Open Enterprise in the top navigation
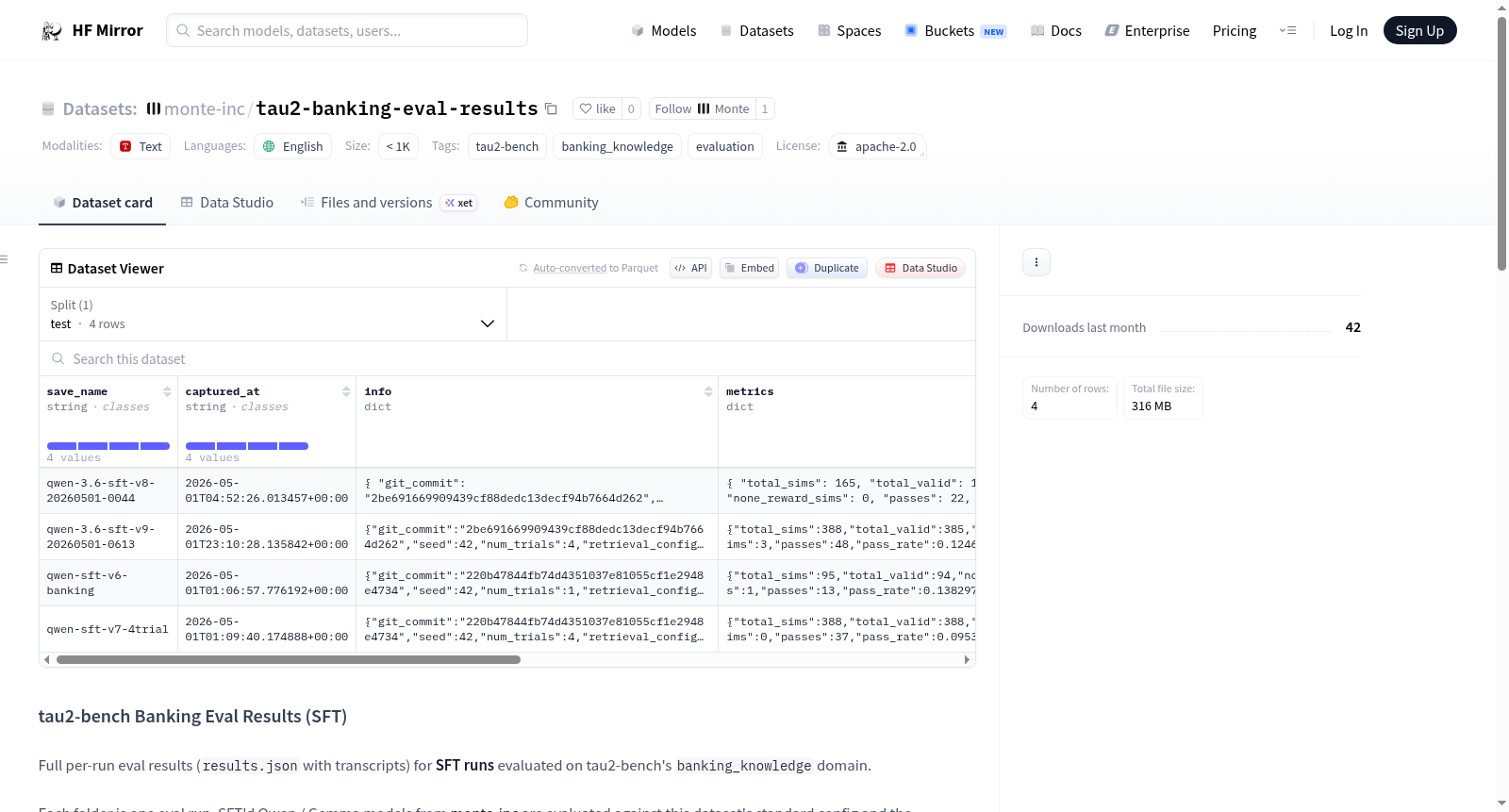1509x812 pixels. (1147, 31)
